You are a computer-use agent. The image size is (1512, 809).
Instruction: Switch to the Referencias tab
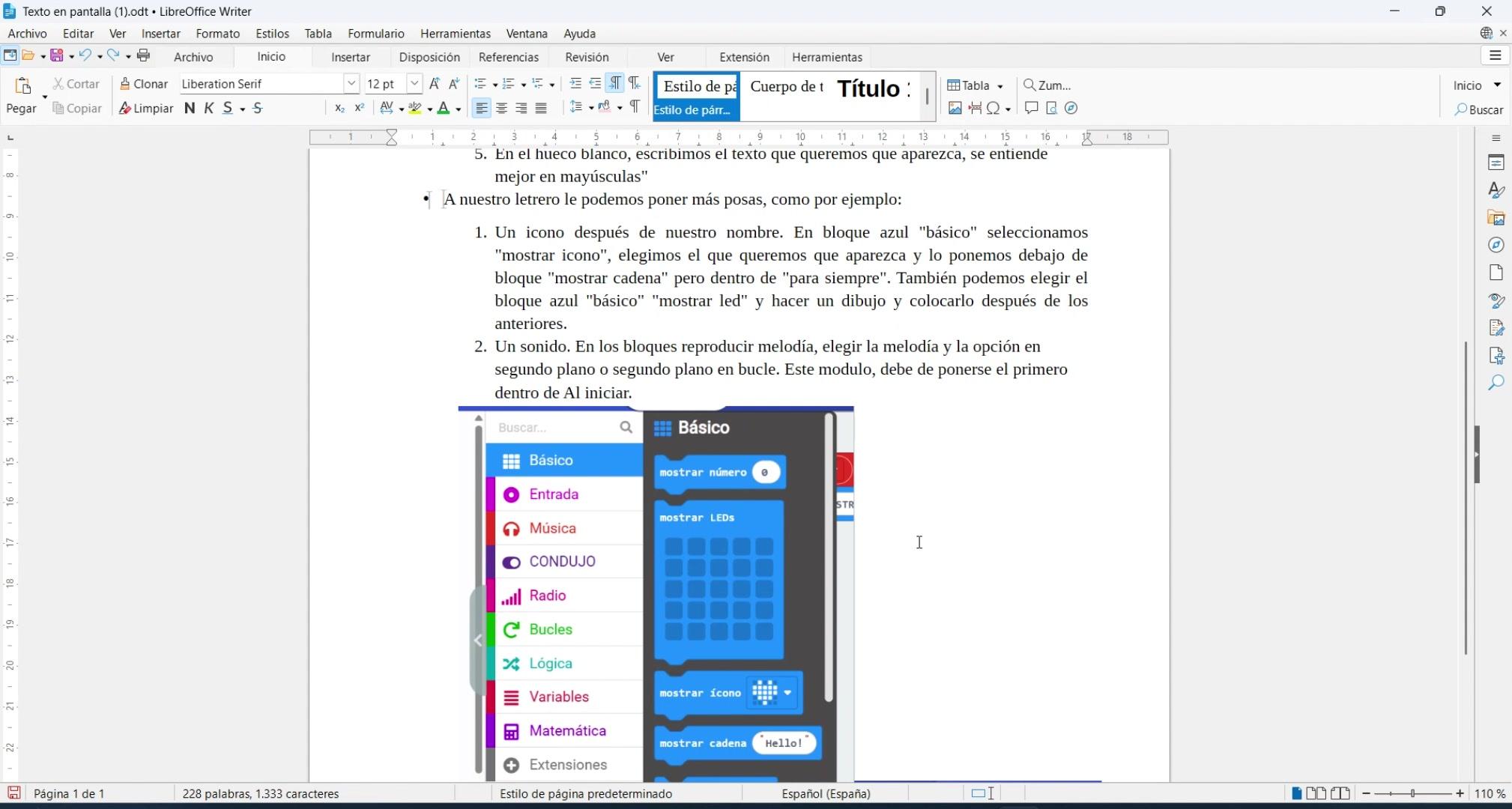click(x=508, y=57)
